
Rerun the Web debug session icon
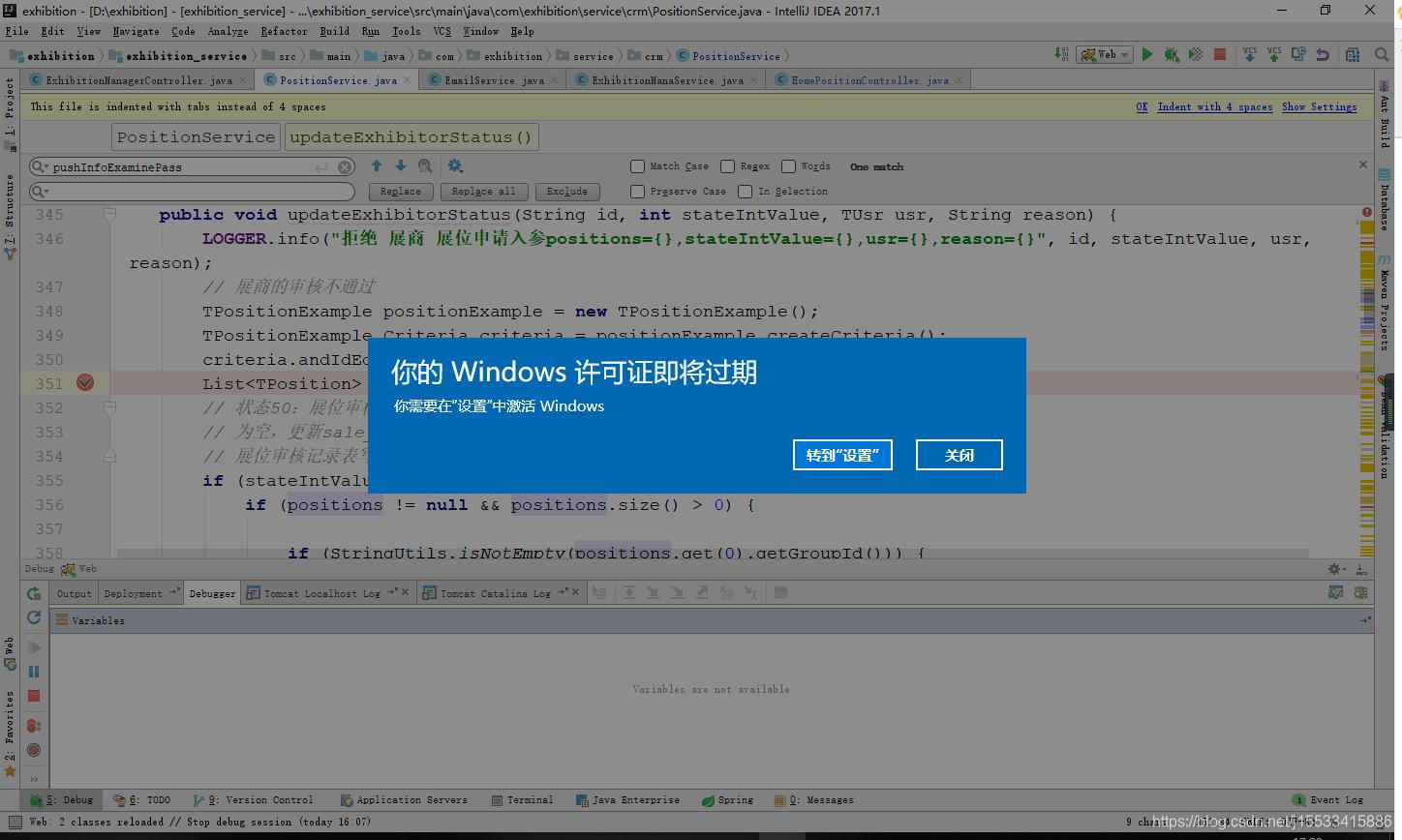[x=34, y=593]
